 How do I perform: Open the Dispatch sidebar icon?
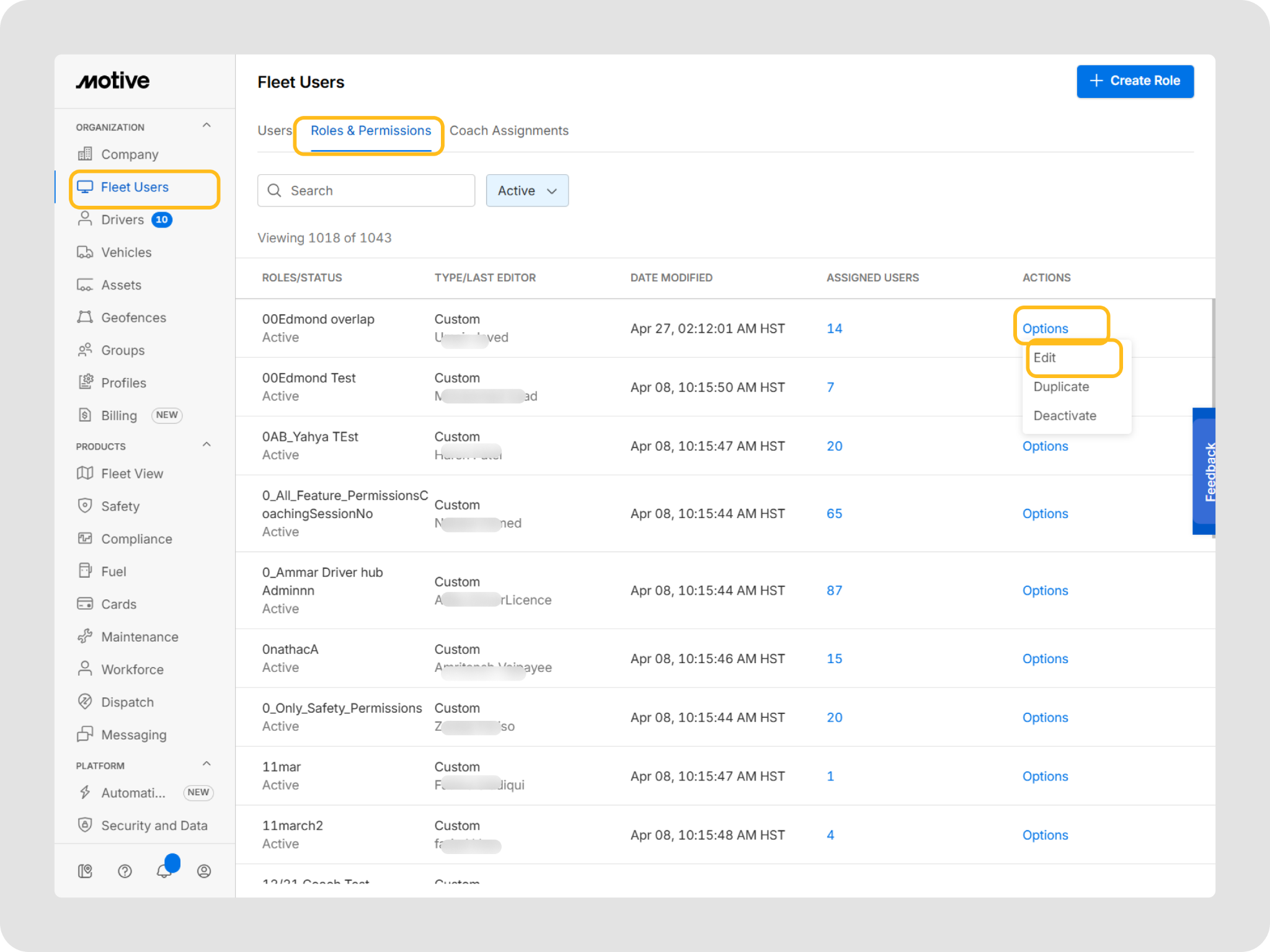(x=85, y=702)
